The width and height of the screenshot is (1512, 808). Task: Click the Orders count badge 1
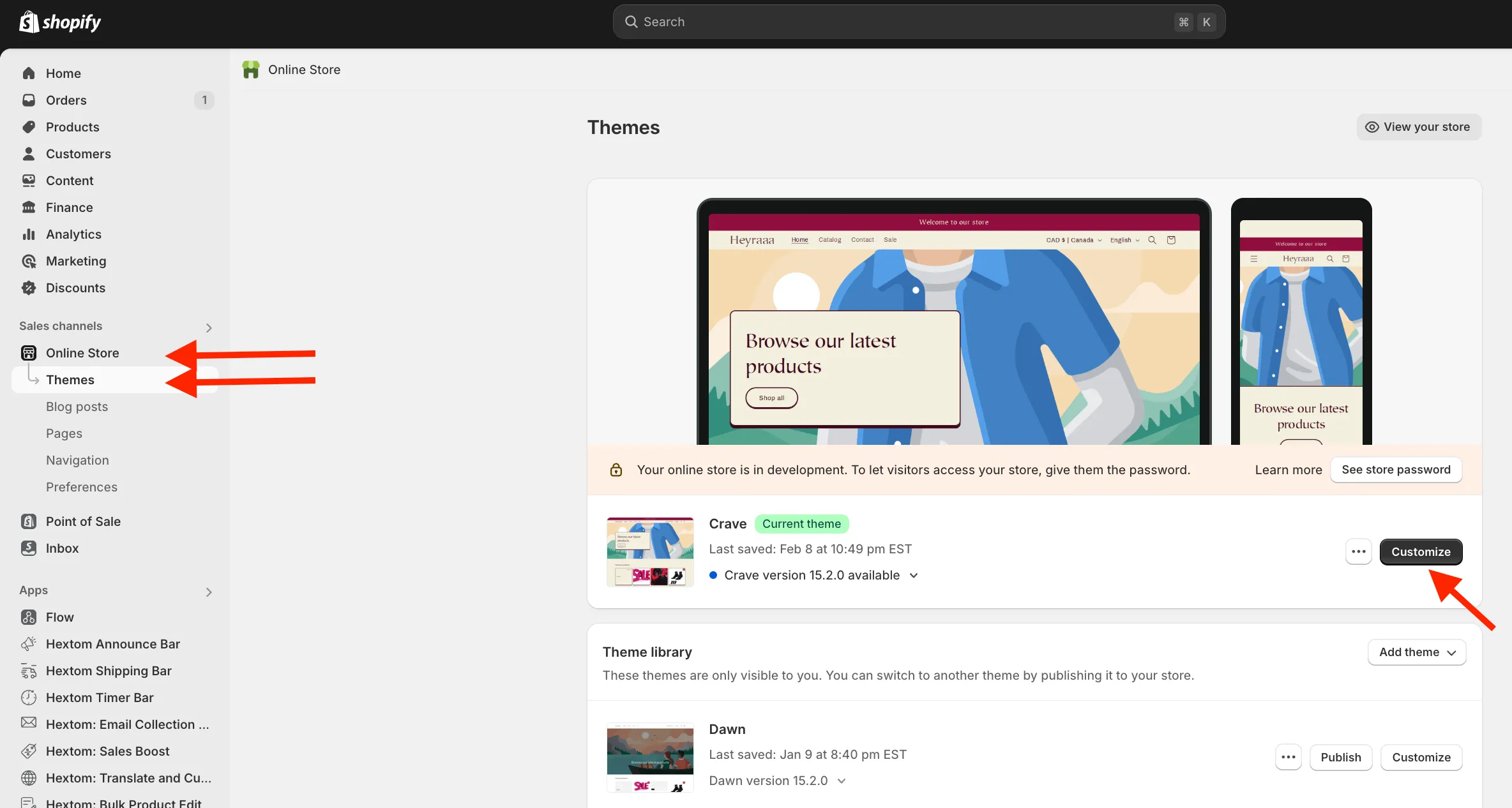point(204,100)
